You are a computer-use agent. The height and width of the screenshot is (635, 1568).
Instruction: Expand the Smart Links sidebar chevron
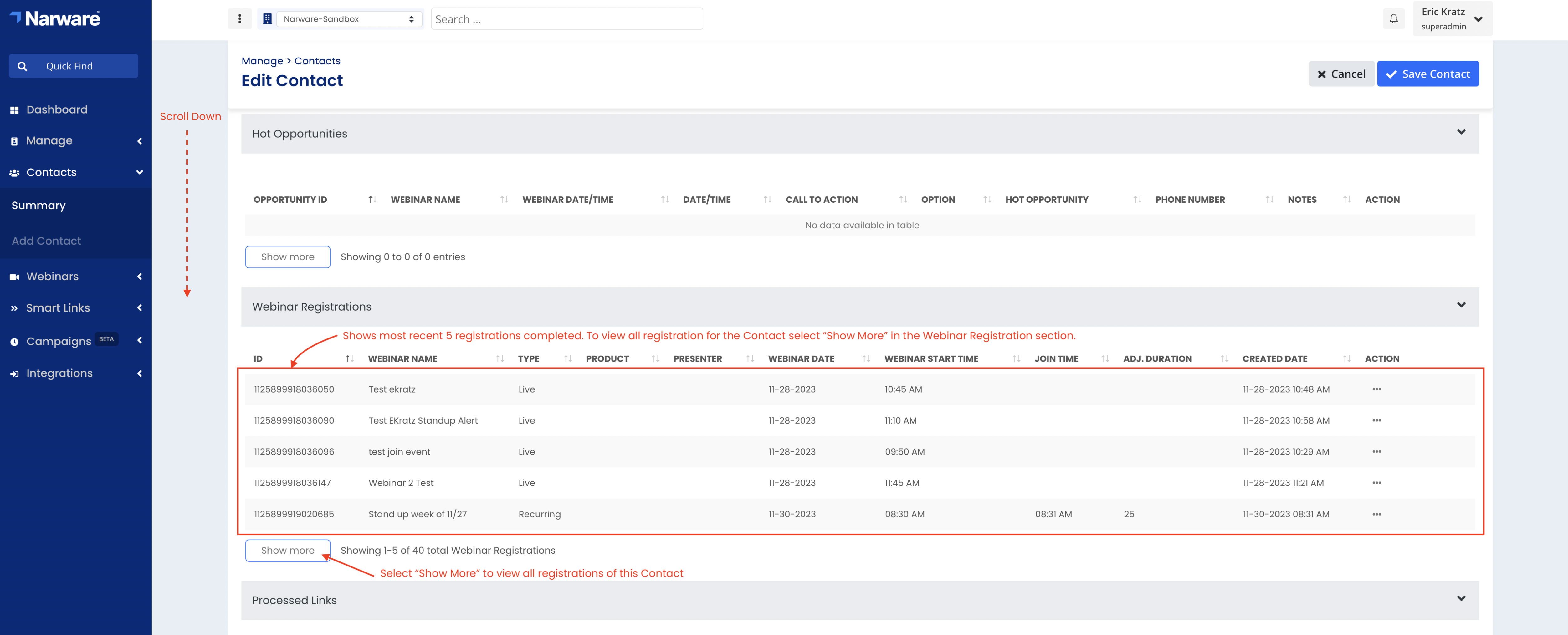pyautogui.click(x=139, y=308)
